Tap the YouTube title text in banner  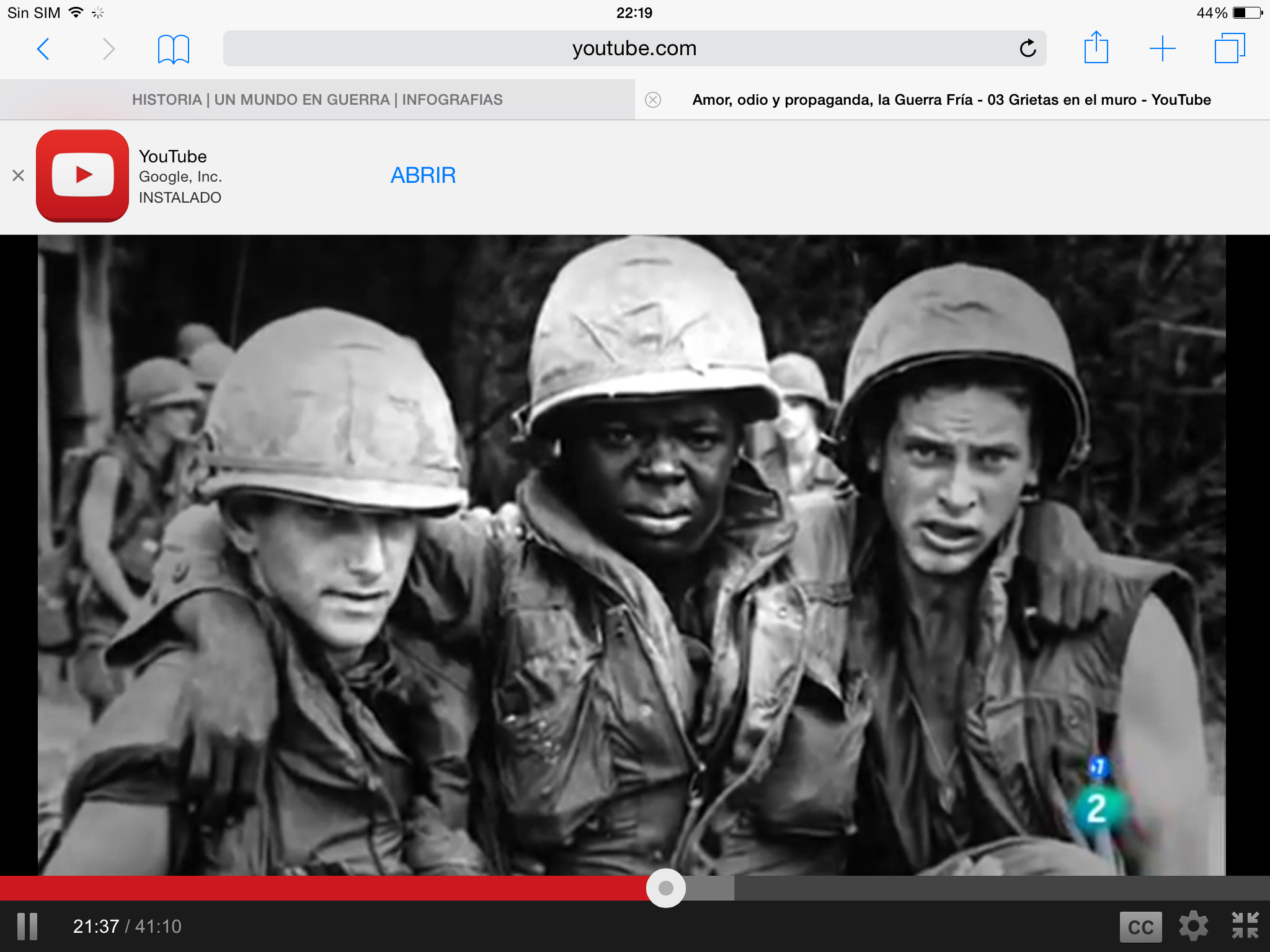(173, 156)
